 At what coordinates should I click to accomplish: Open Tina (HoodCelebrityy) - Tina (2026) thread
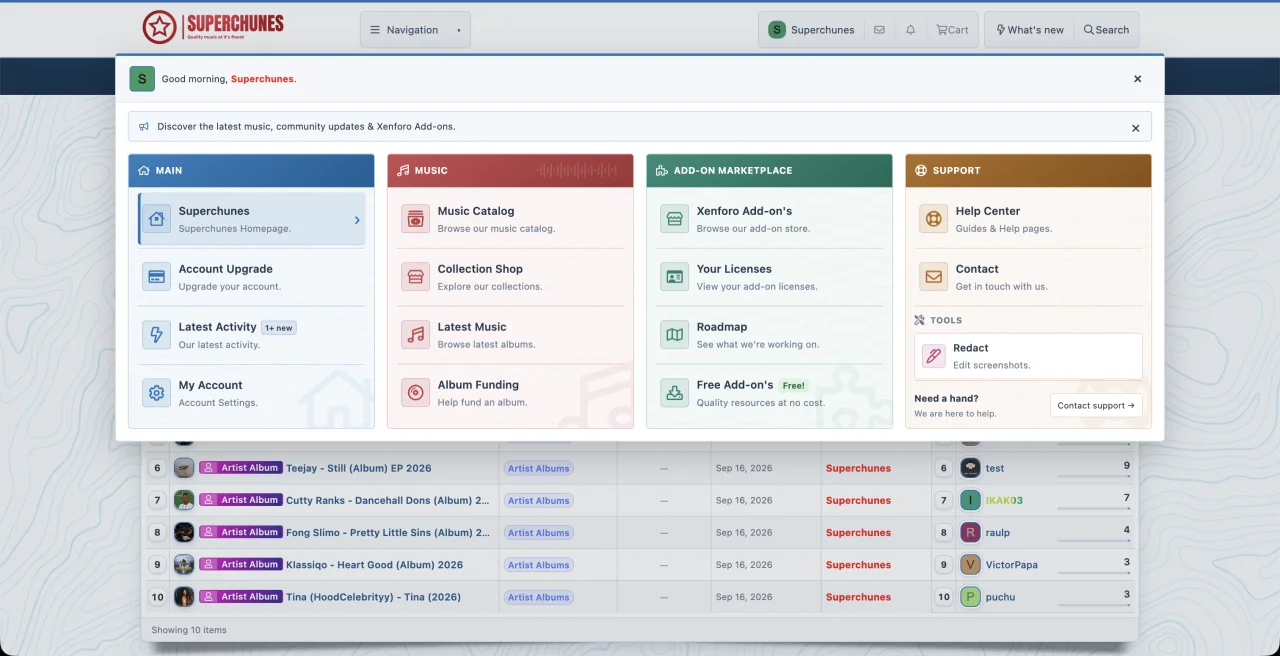coord(373,597)
